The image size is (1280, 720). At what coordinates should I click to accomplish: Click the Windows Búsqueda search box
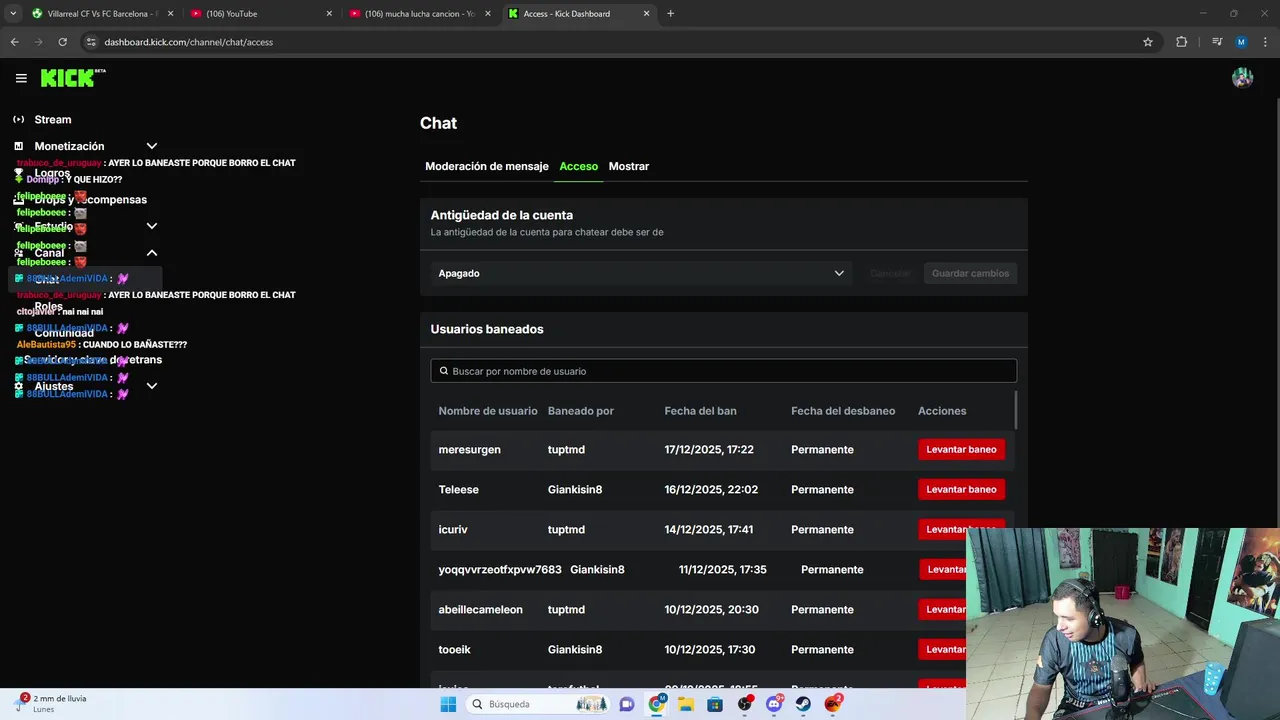(x=538, y=704)
